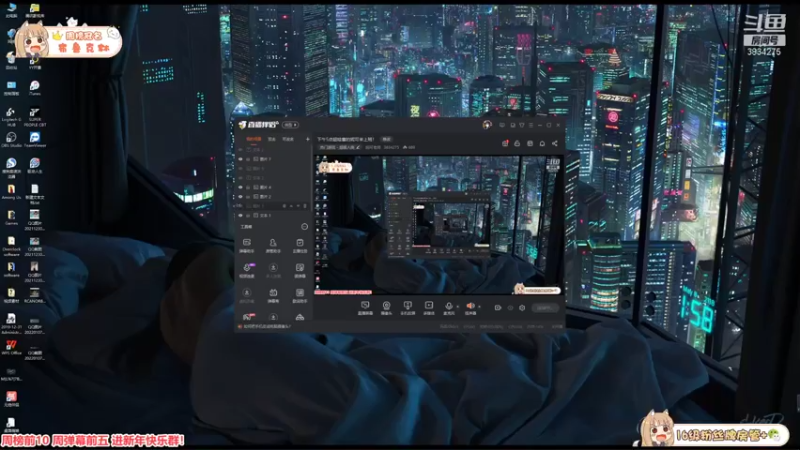Open the user avatar in title bar
800x450 pixels.
click(x=487, y=124)
